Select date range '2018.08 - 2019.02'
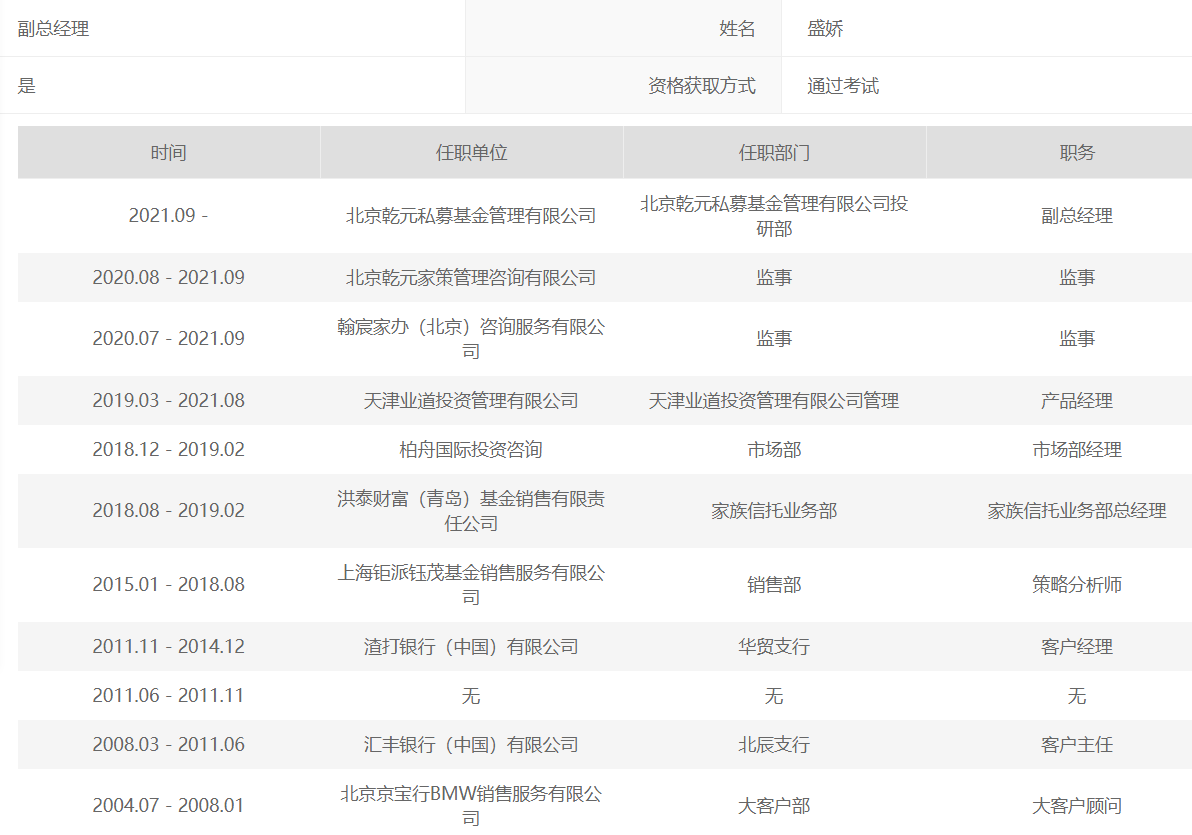 (x=169, y=510)
